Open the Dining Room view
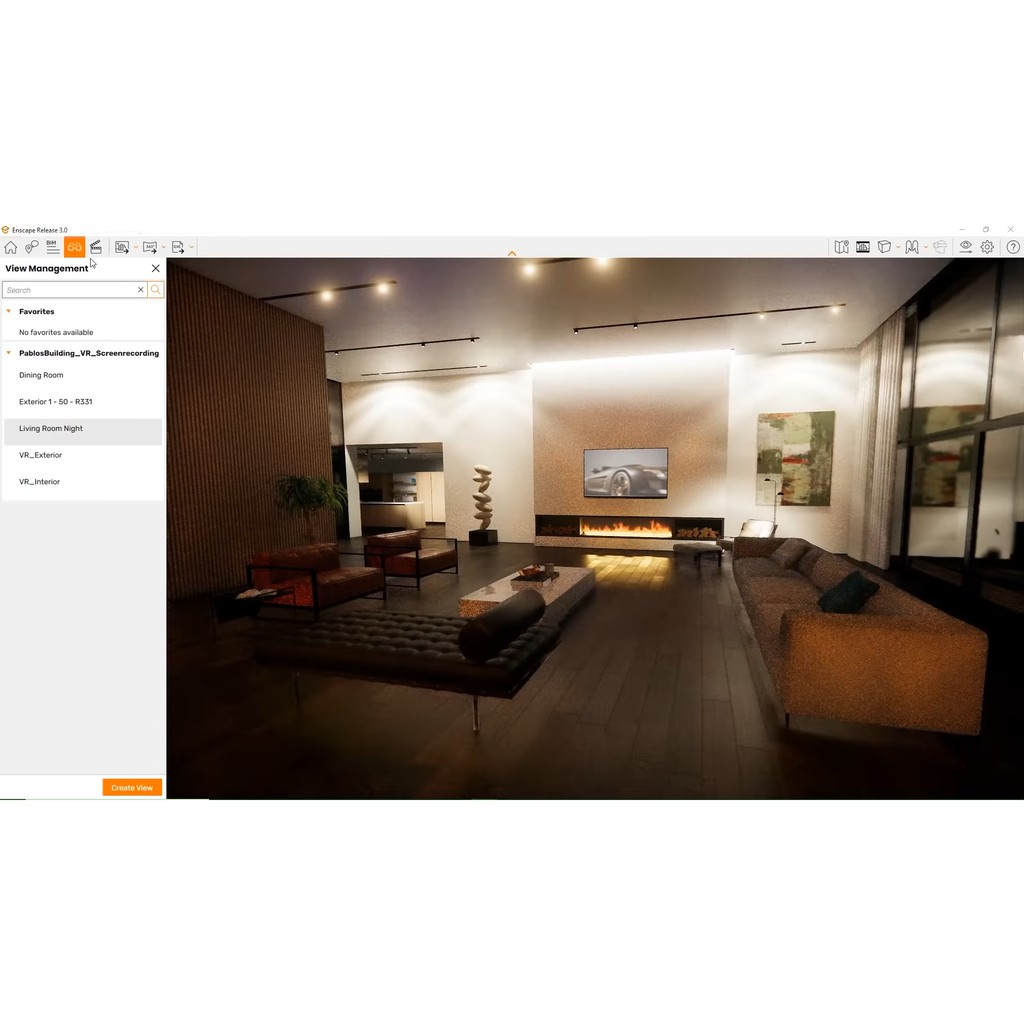This screenshot has height=1024, width=1024. pyautogui.click(x=41, y=375)
